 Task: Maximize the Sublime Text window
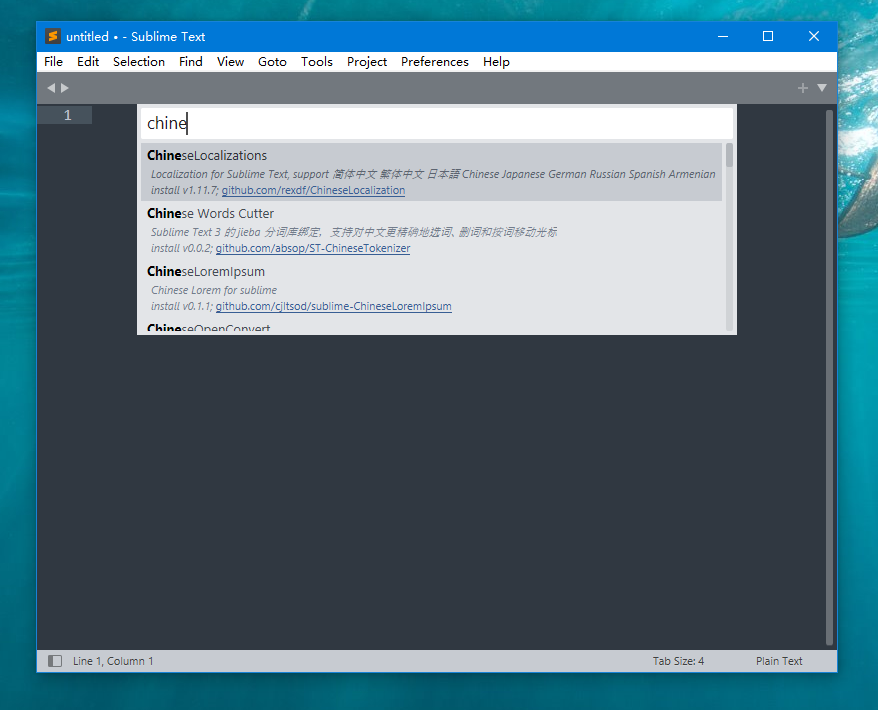tap(768, 36)
